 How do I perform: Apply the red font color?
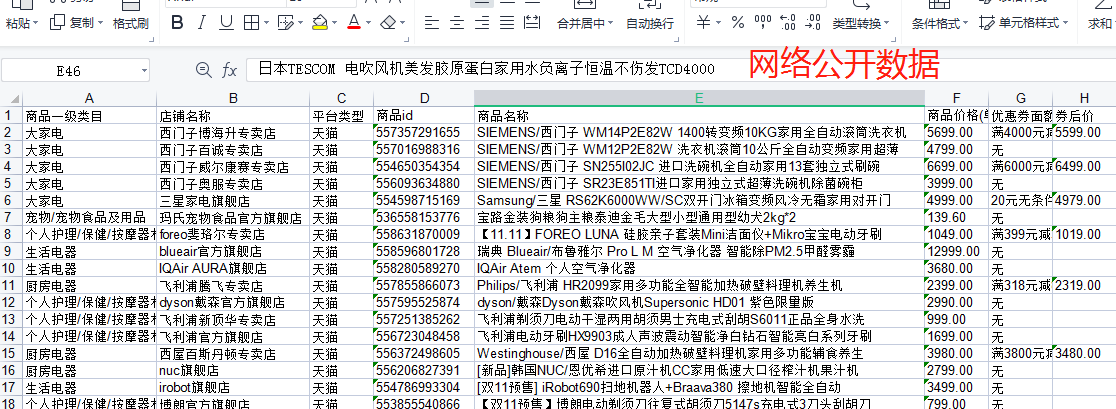point(354,23)
